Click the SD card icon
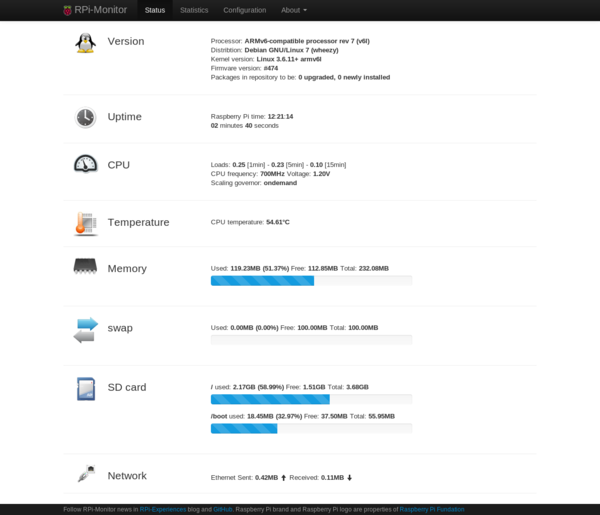This screenshot has width=600, height=515. [x=86, y=389]
